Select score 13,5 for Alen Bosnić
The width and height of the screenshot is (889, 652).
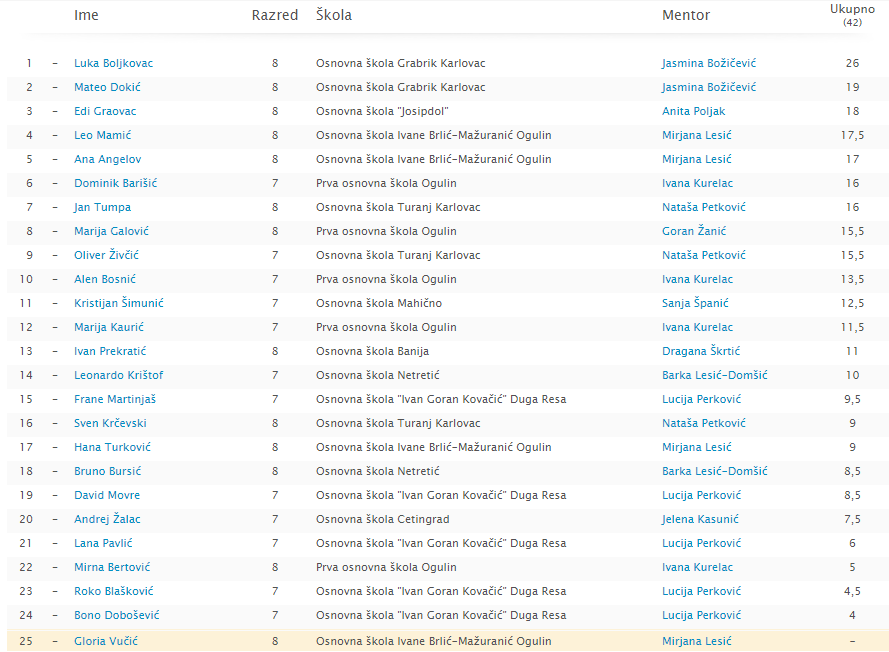[x=852, y=279]
